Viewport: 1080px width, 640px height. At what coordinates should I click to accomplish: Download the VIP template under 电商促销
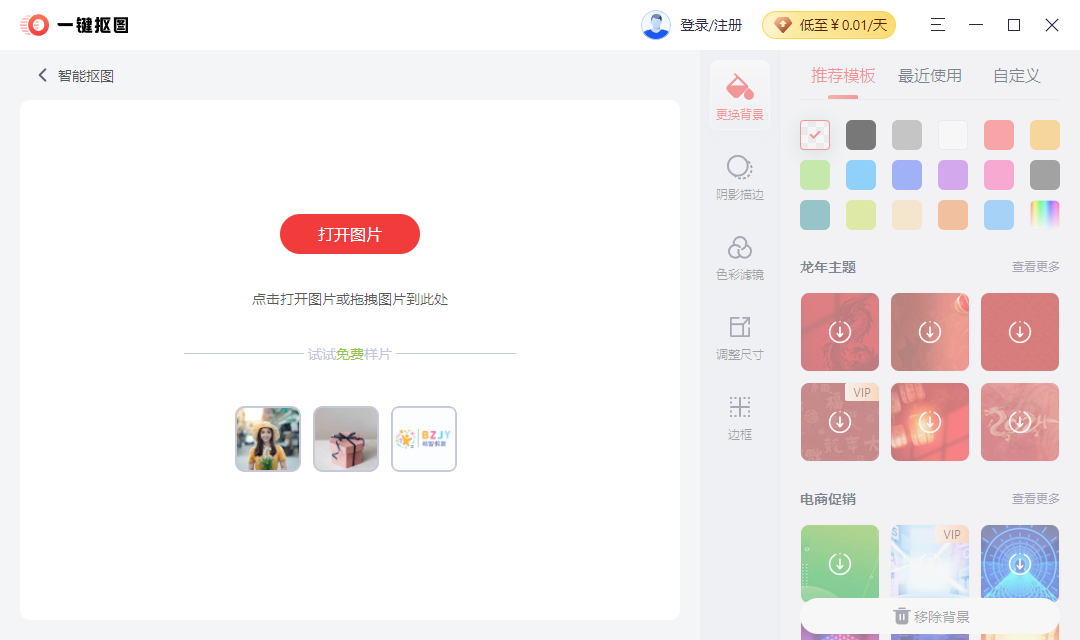929,563
